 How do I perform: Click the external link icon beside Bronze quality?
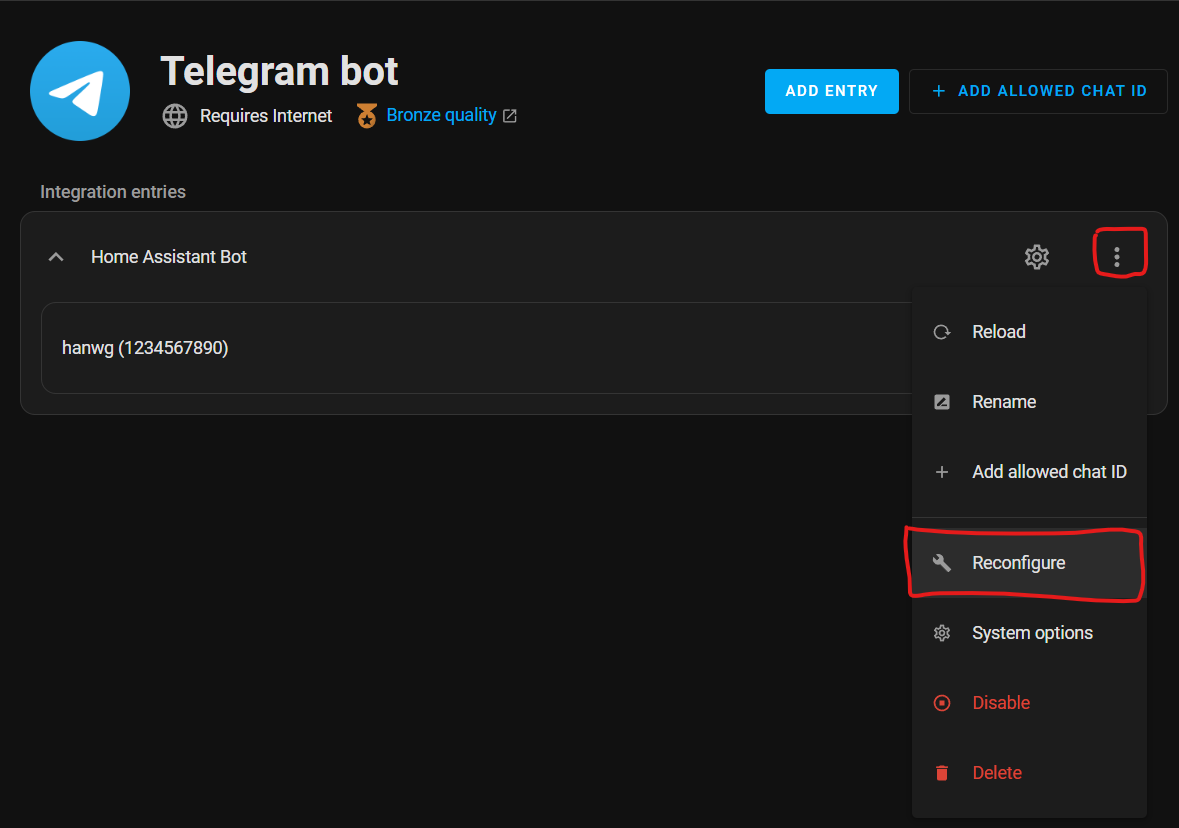pyautogui.click(x=510, y=116)
